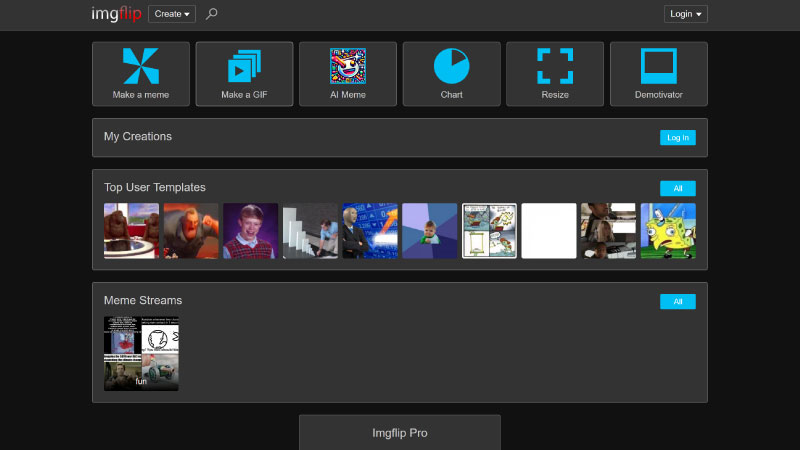The image size is (800, 450).
Task: Select the Bad Luck Brian template
Action: 250,231
